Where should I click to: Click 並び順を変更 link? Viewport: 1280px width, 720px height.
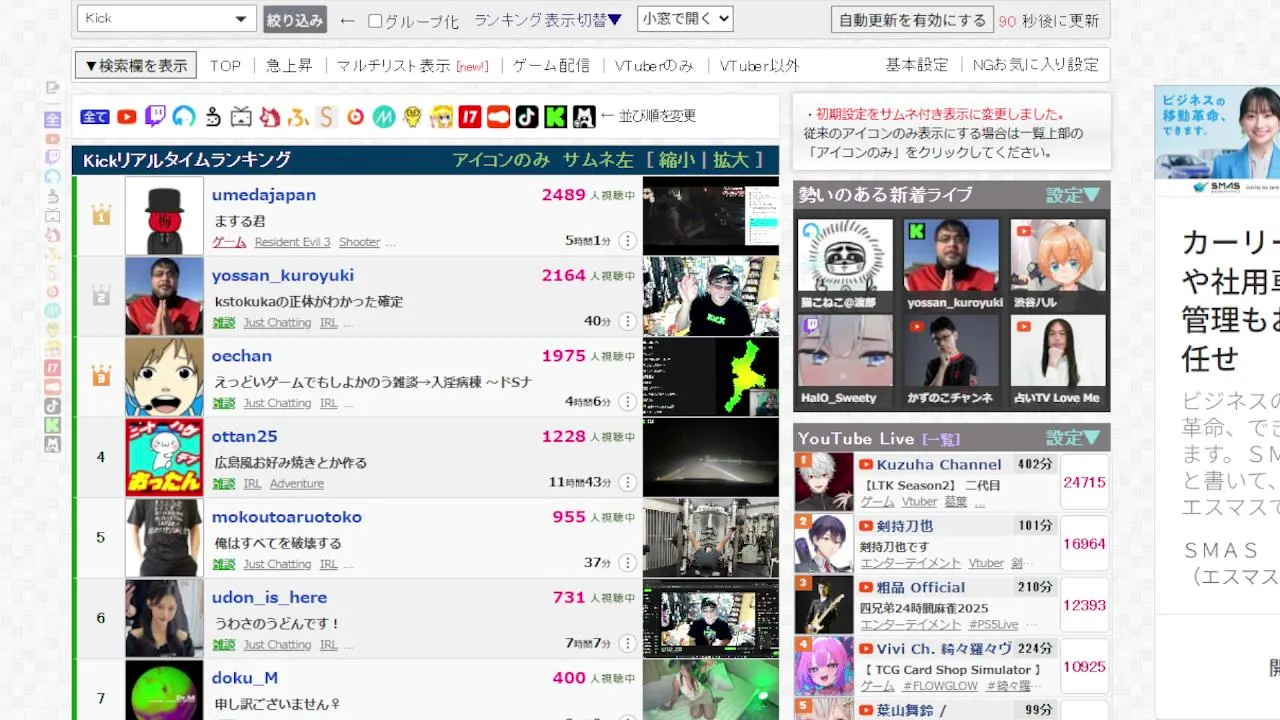point(657,116)
